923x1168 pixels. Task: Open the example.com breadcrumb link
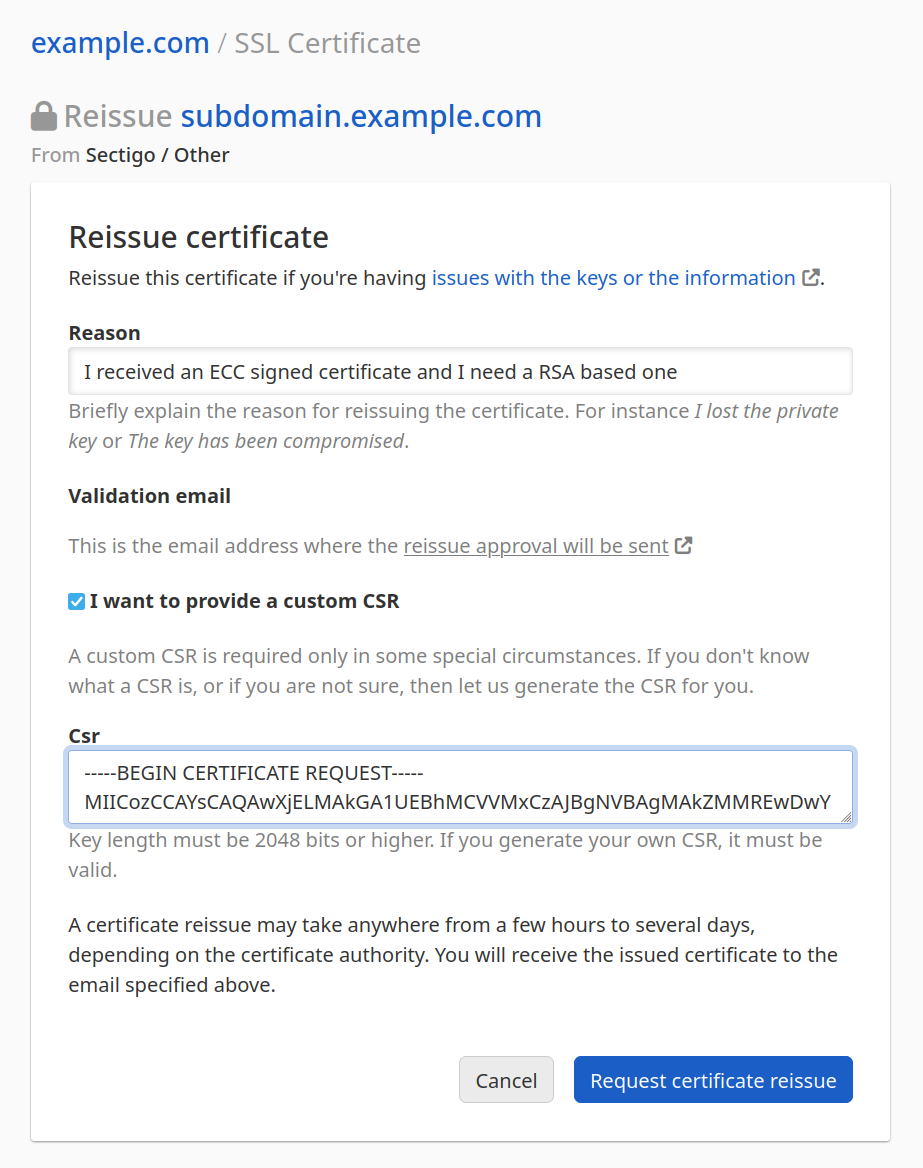[120, 44]
